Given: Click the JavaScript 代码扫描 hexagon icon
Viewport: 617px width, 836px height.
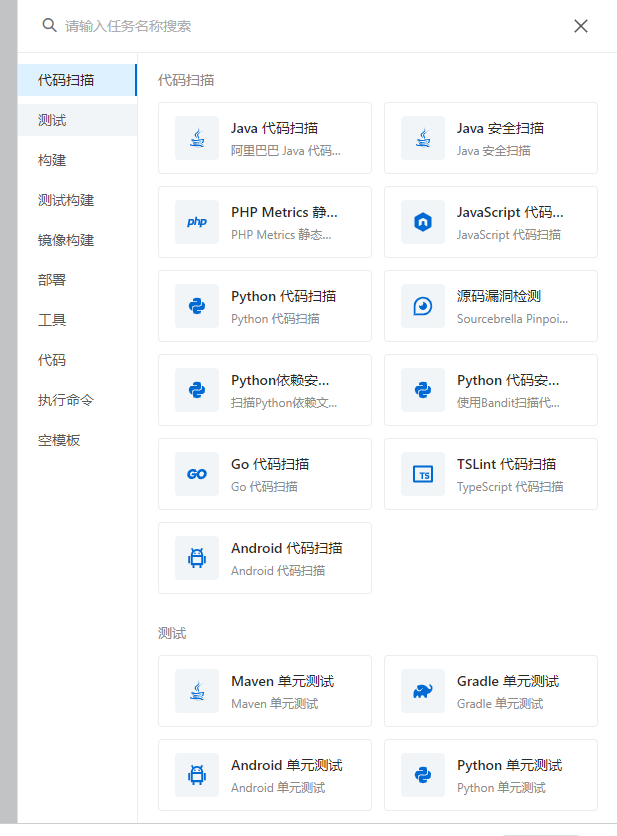Looking at the screenshot, I should click(423, 222).
